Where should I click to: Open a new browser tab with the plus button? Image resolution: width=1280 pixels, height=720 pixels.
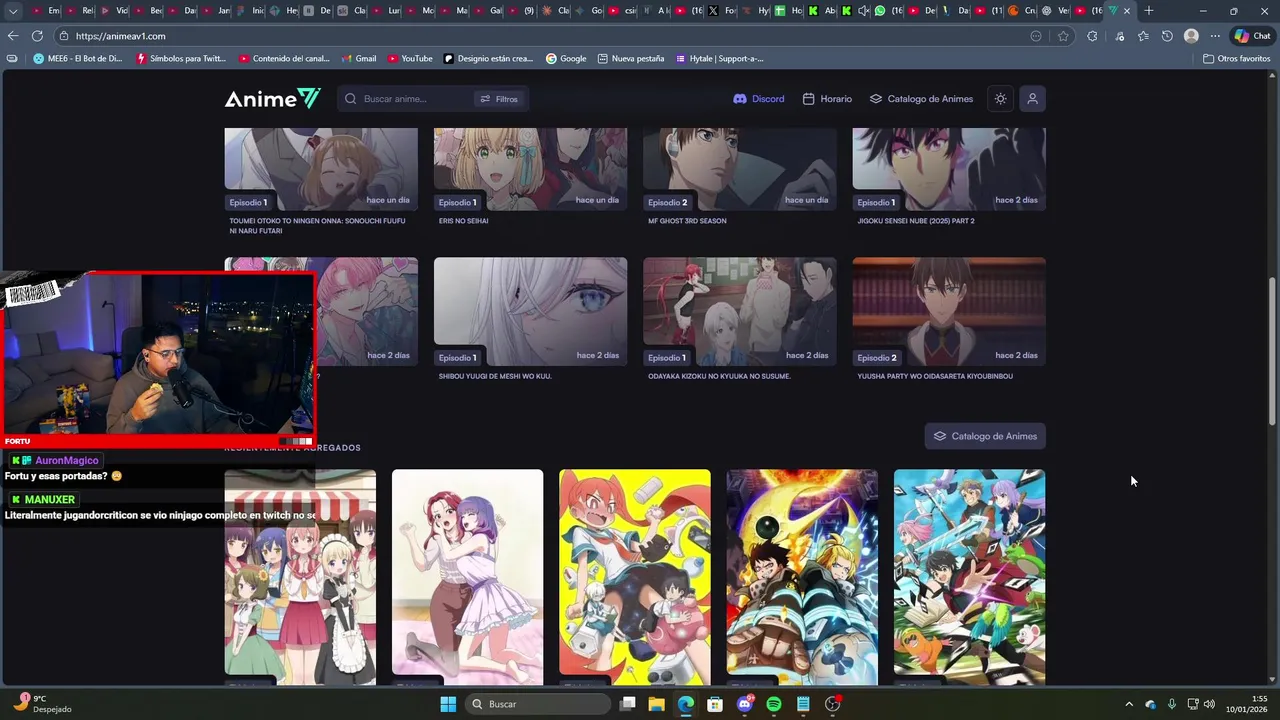click(1148, 11)
